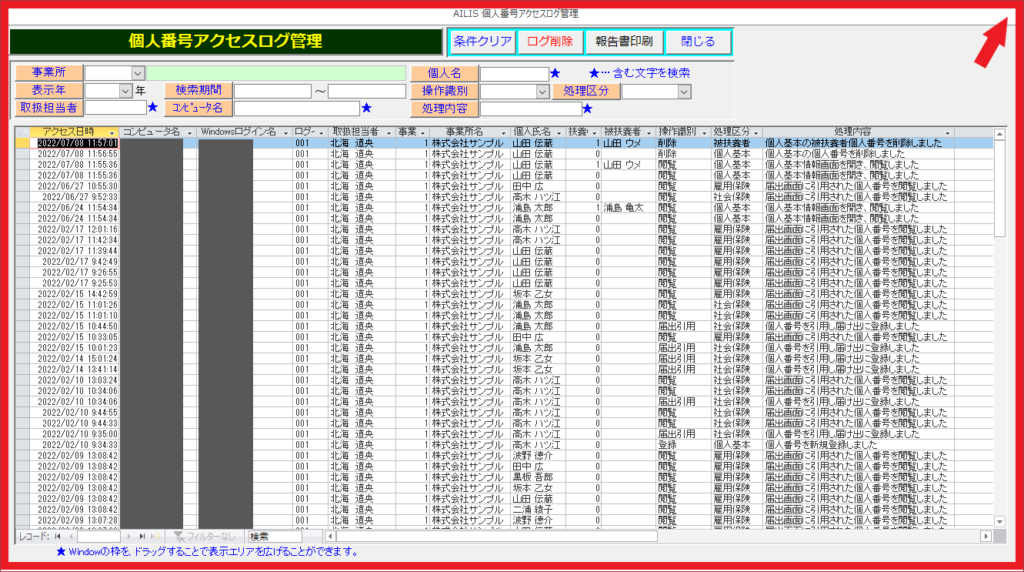Open the 表示年 year dropdown
The width and height of the screenshot is (1024, 572).
(125, 91)
